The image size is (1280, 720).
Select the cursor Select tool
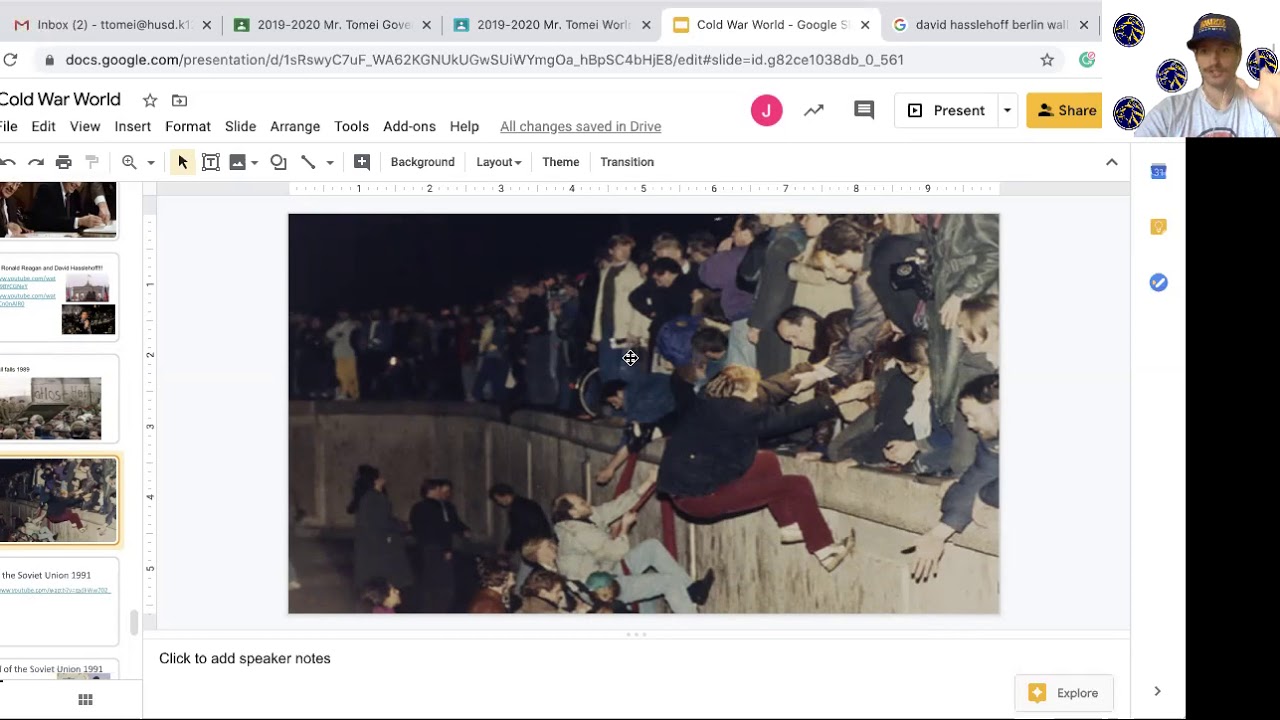[x=182, y=162]
